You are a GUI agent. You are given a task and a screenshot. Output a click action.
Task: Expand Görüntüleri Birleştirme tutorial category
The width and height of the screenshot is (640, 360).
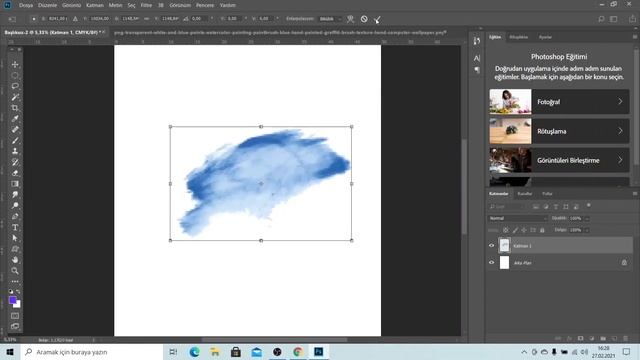[559, 160]
